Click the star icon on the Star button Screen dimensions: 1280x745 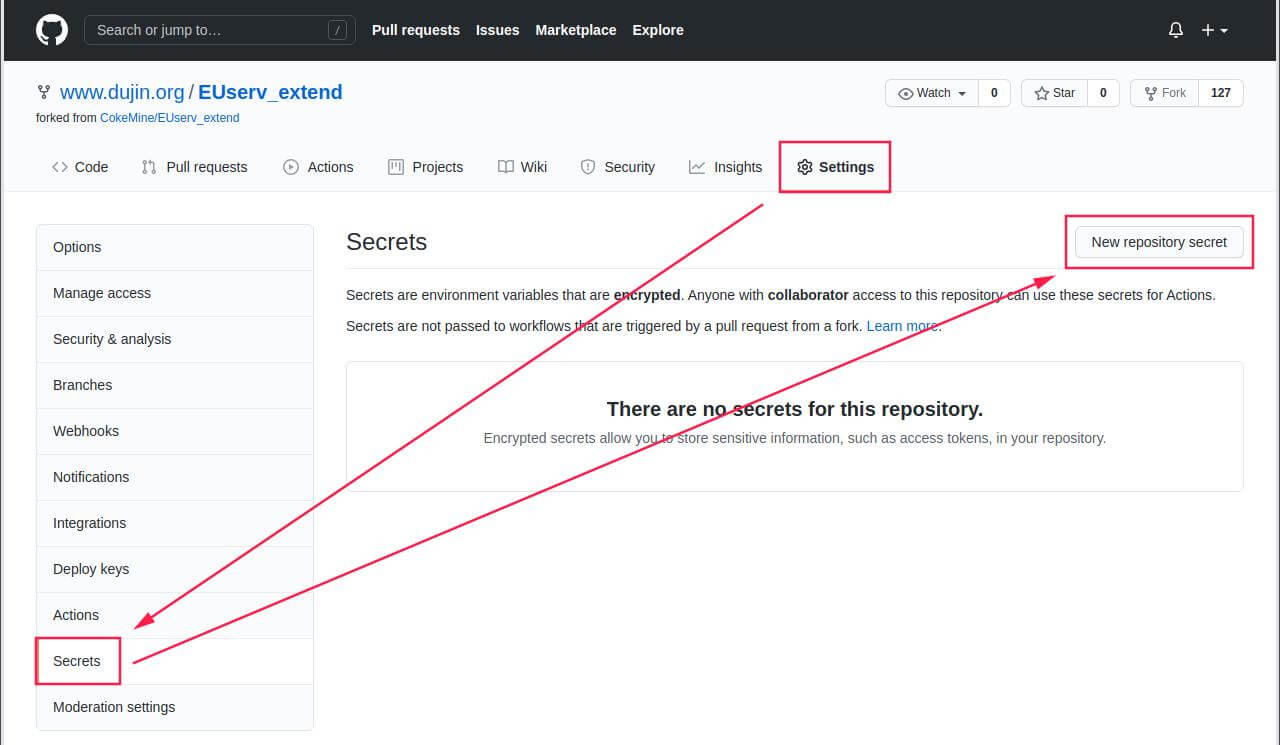pos(1040,92)
